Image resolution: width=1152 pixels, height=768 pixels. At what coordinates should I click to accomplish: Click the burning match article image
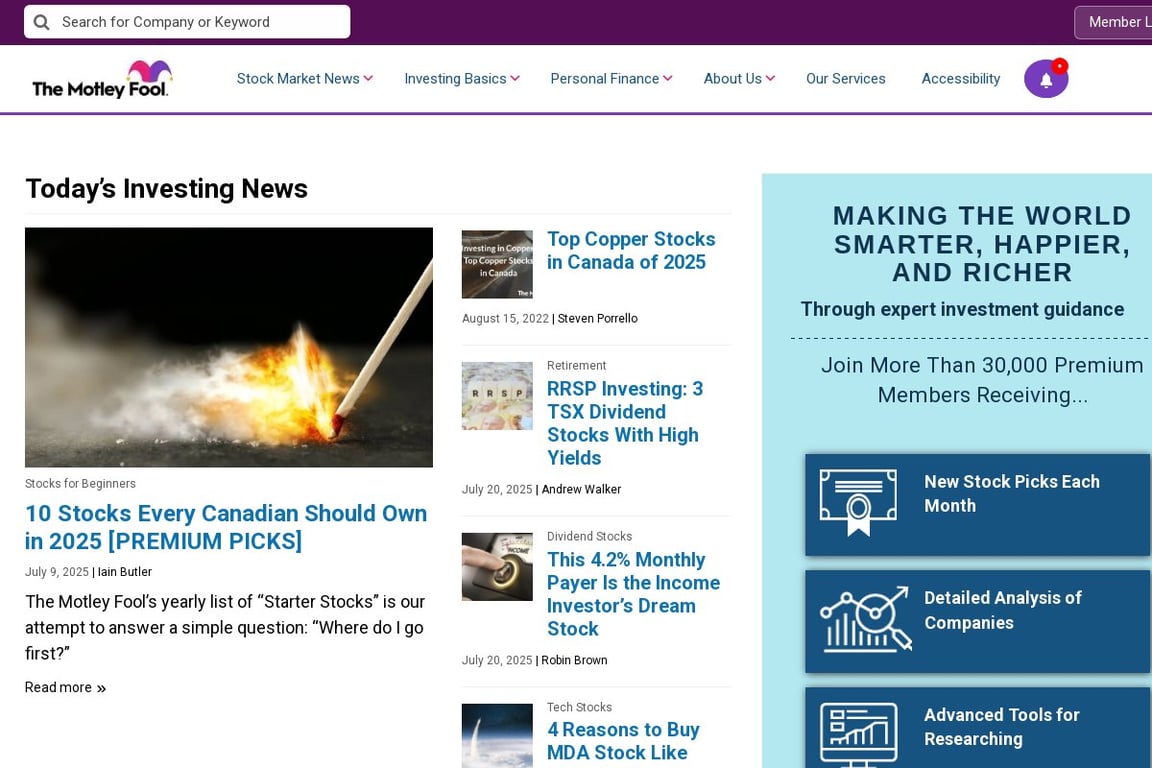pyautogui.click(x=228, y=347)
